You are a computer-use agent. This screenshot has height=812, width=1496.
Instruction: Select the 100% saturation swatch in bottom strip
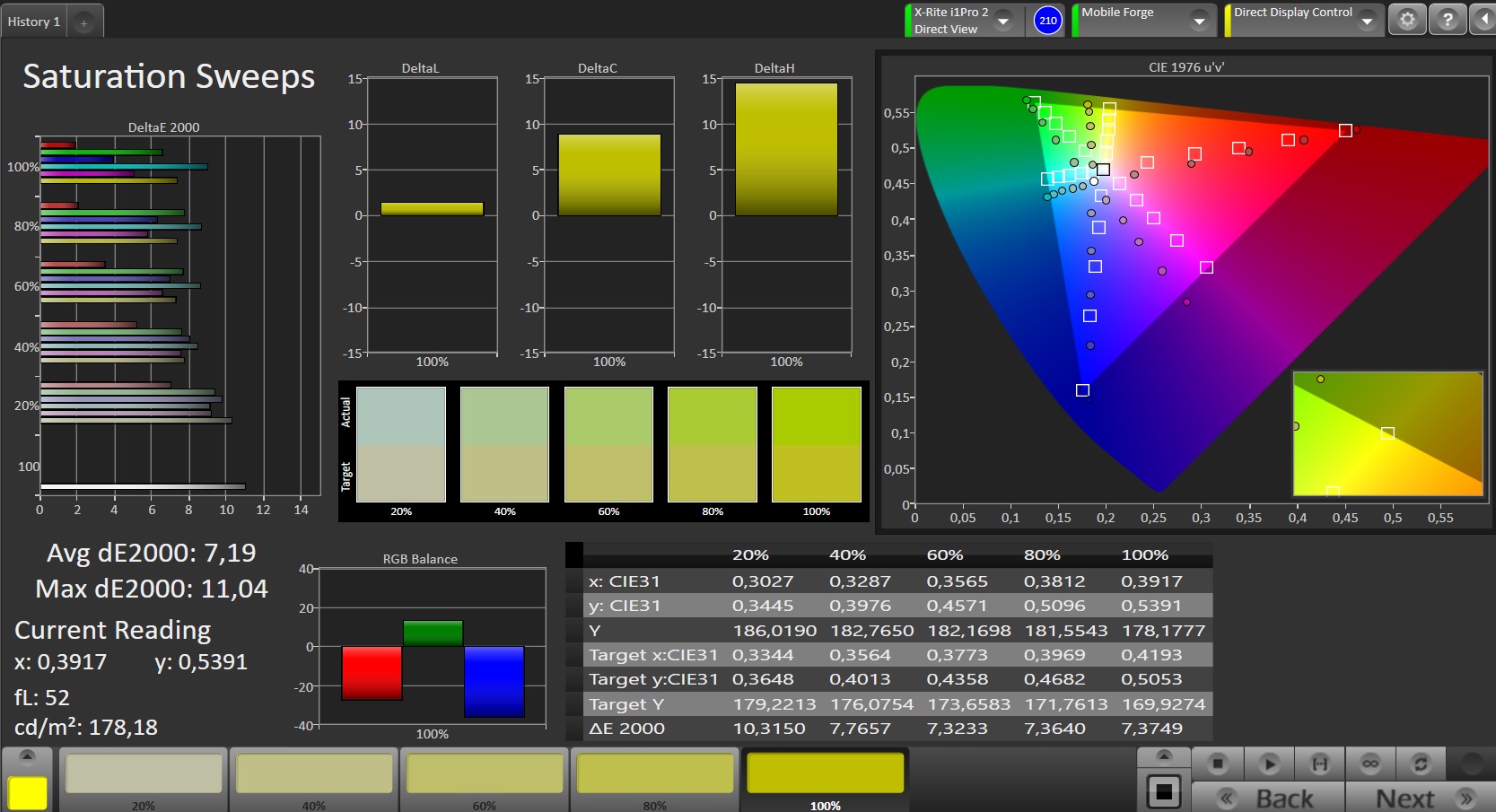pos(826,779)
